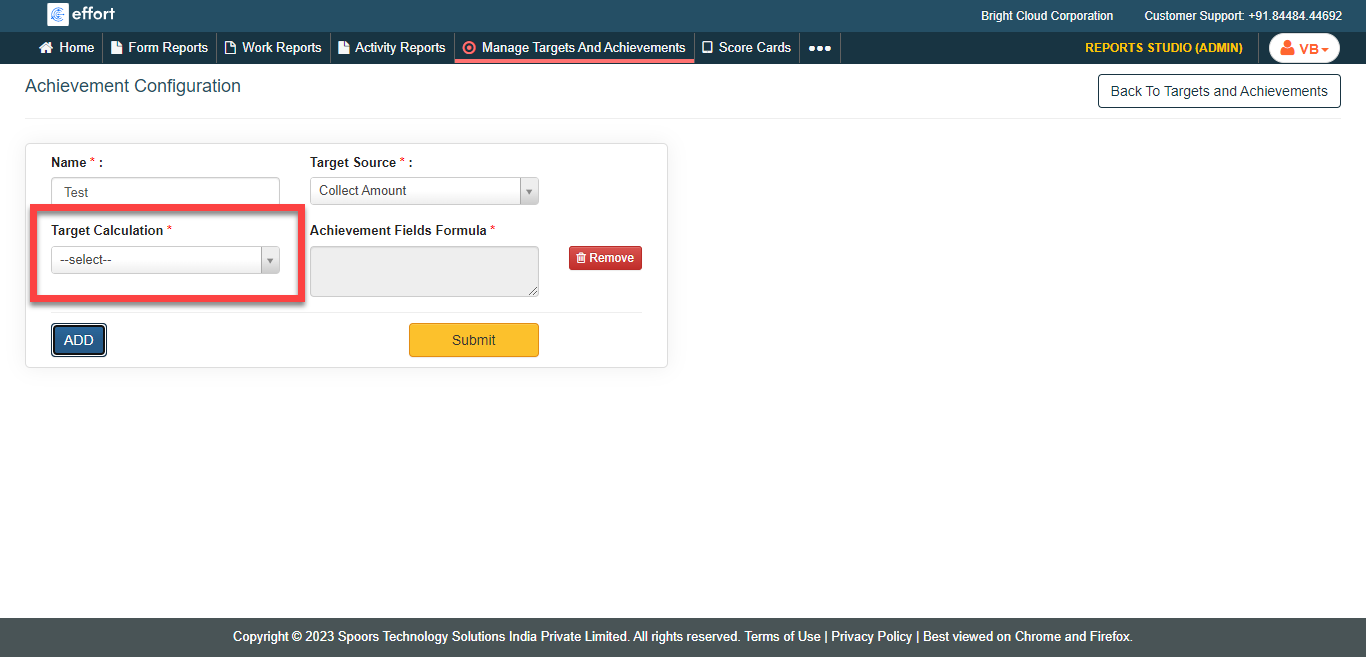1366x657 pixels.
Task: Open Privacy Policy link
Action: tap(871, 636)
